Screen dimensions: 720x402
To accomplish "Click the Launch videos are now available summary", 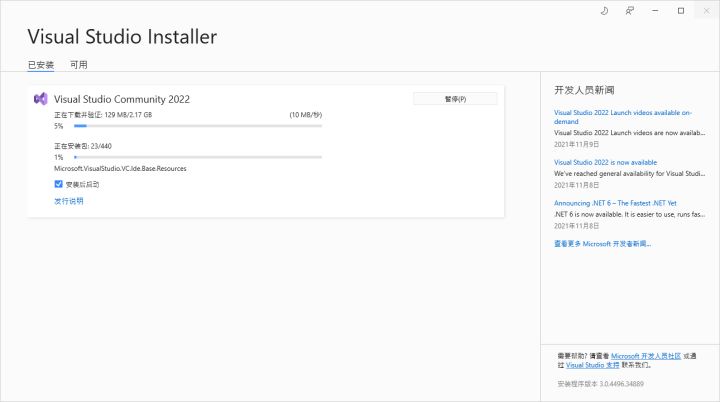I will 630,133.
